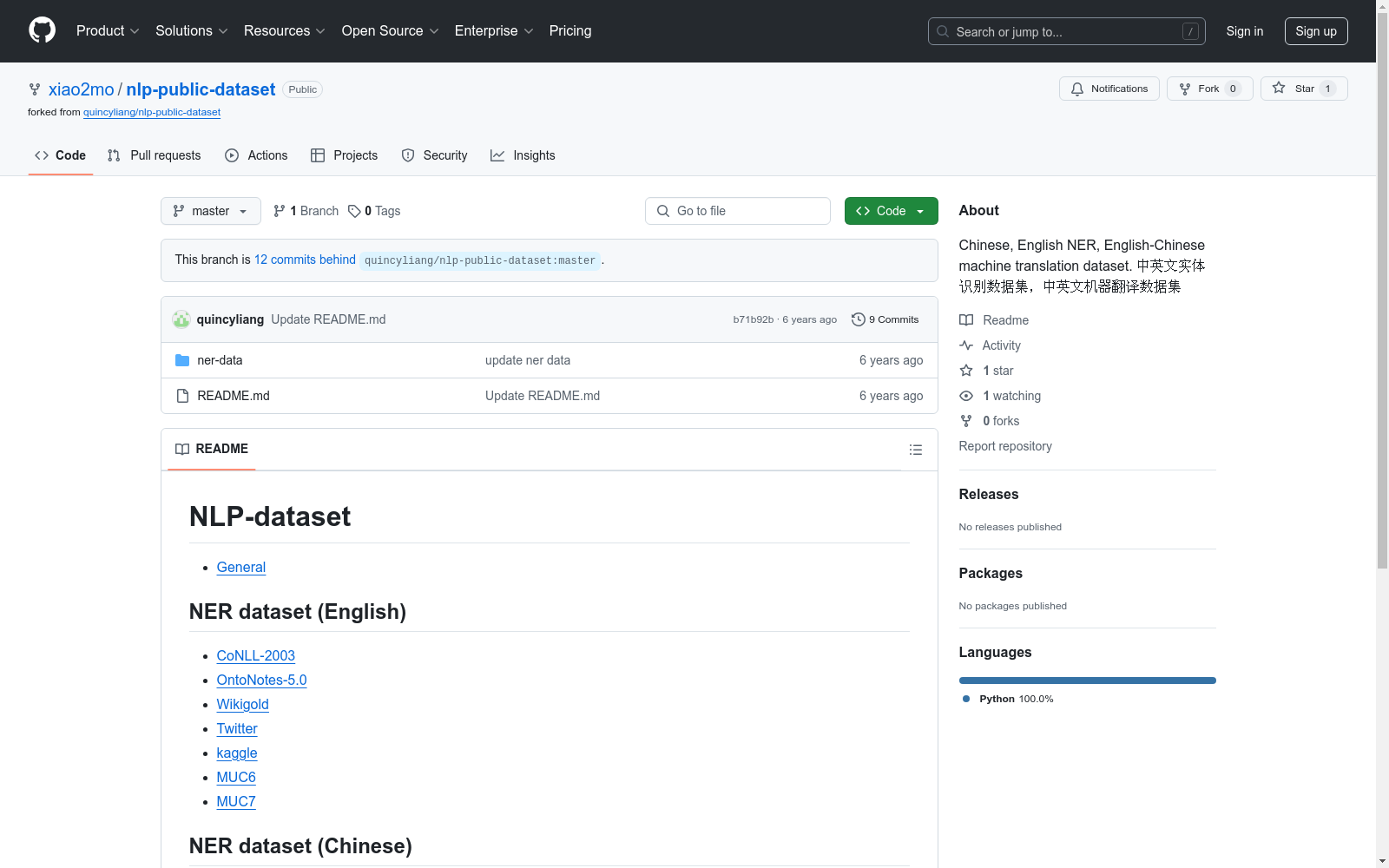Click the branch icon beside 1 Branch
The height and width of the screenshot is (868, 1389).
(x=280, y=211)
